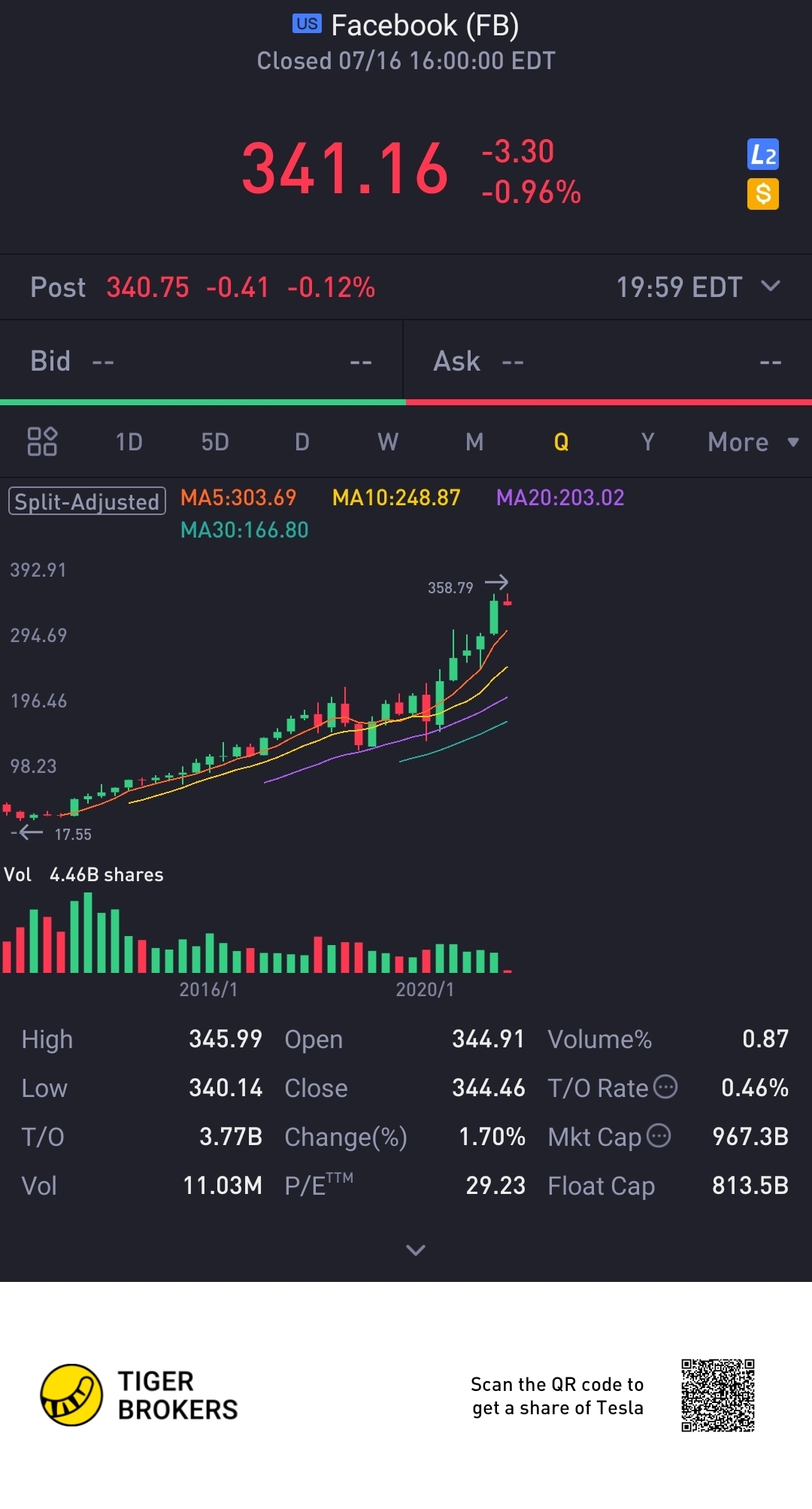The width and height of the screenshot is (812, 1509).
Task: Tap the MA20:203.02 indicator label
Action: click(560, 498)
